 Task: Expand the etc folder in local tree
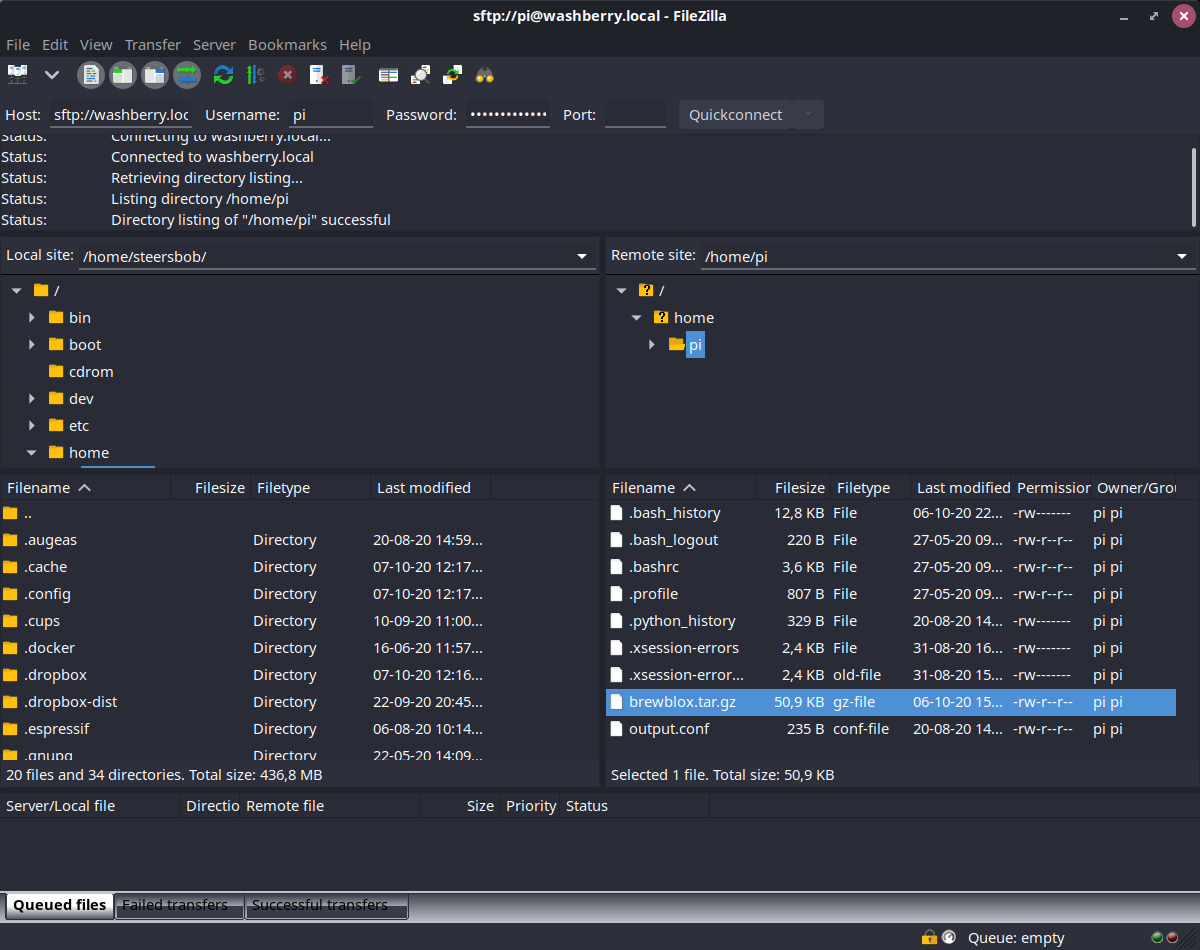tap(32, 425)
